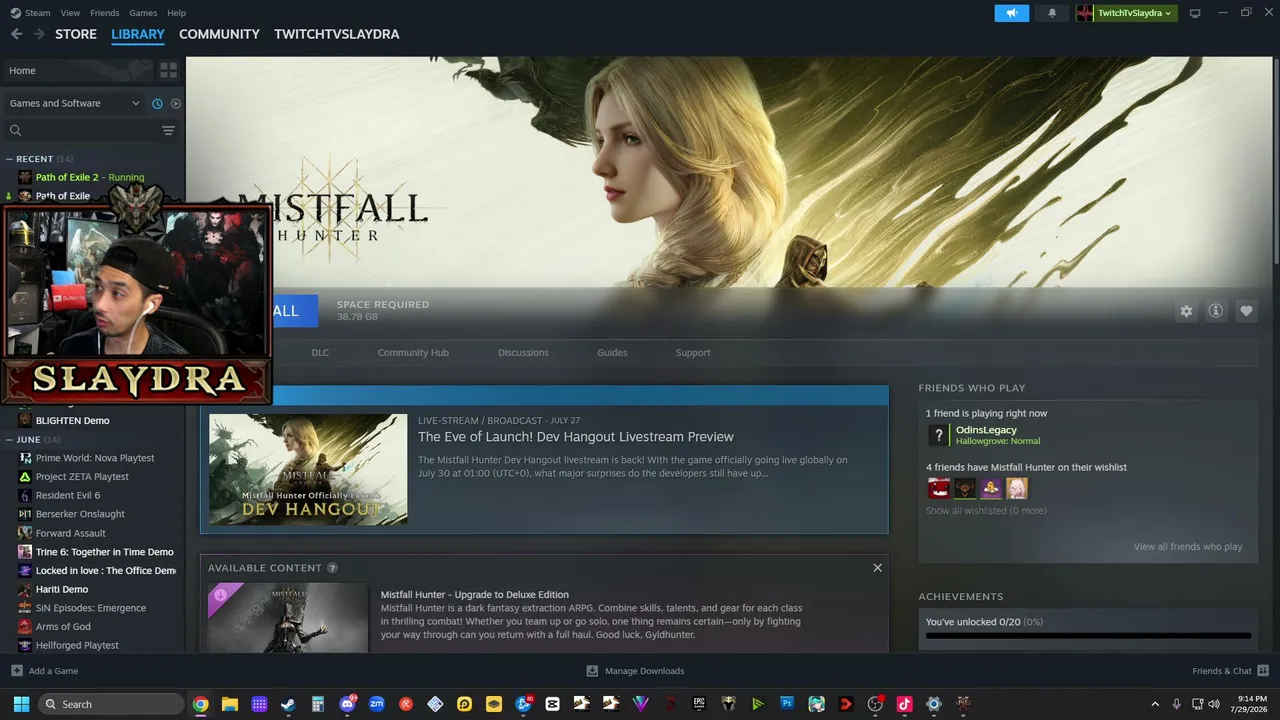Open the Steam announcements megaphone

coord(1011,13)
